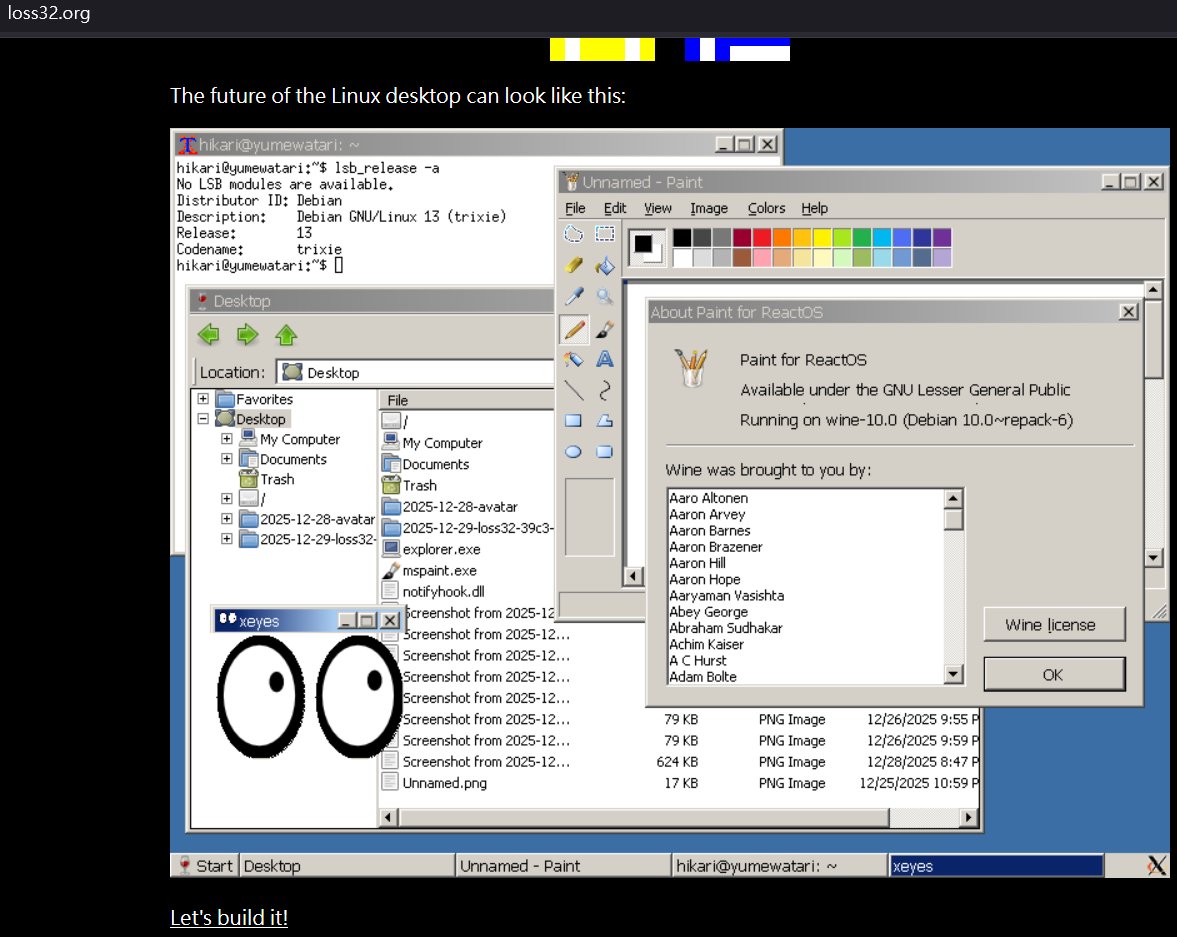The width and height of the screenshot is (1177, 937).
Task: Open the Image menu in Paint
Action: tap(708, 208)
